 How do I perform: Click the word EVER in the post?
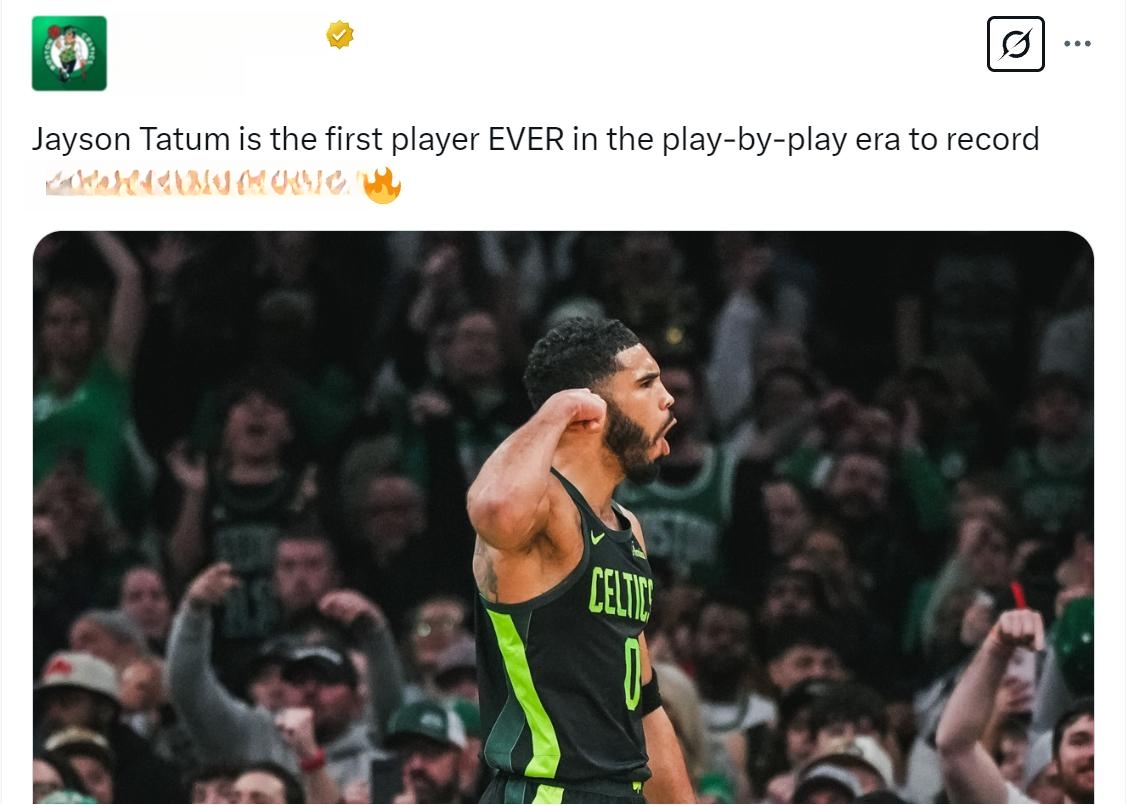point(526,139)
